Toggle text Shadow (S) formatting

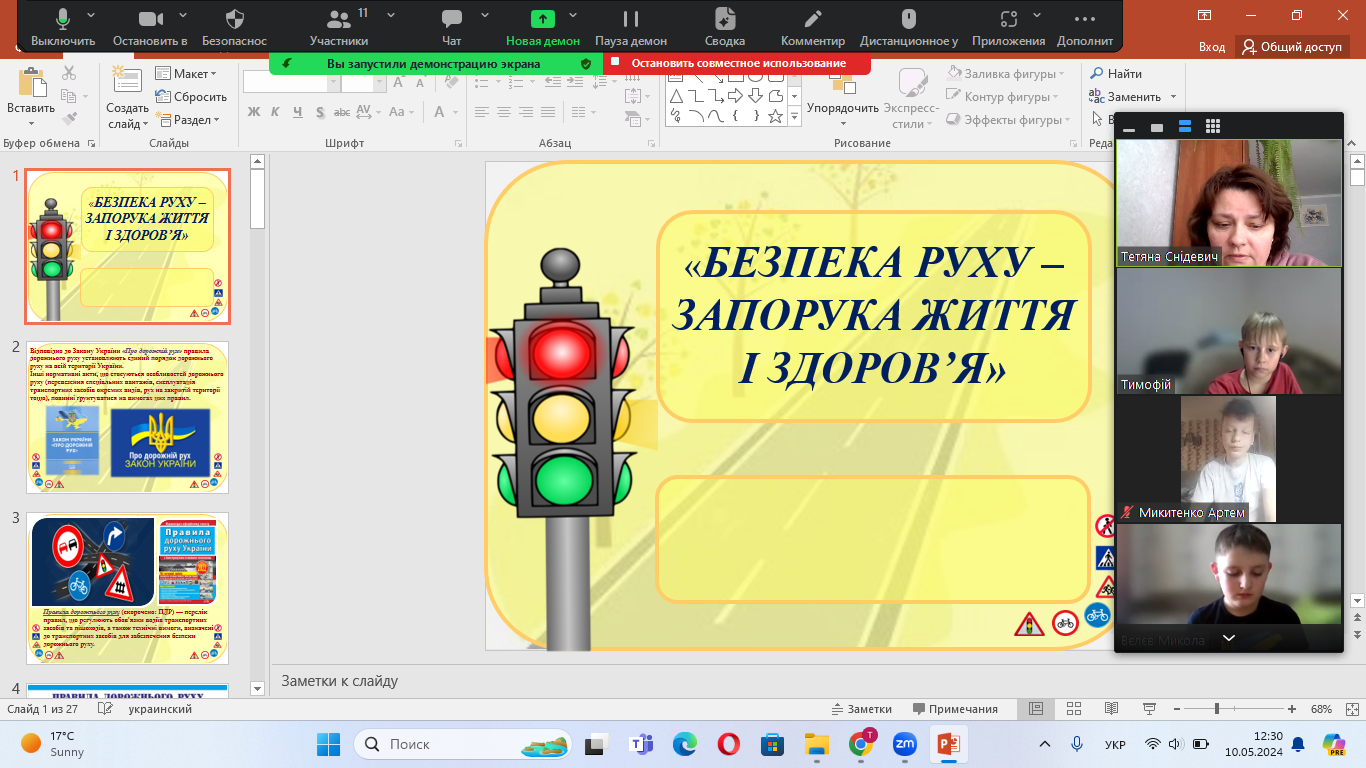point(319,112)
